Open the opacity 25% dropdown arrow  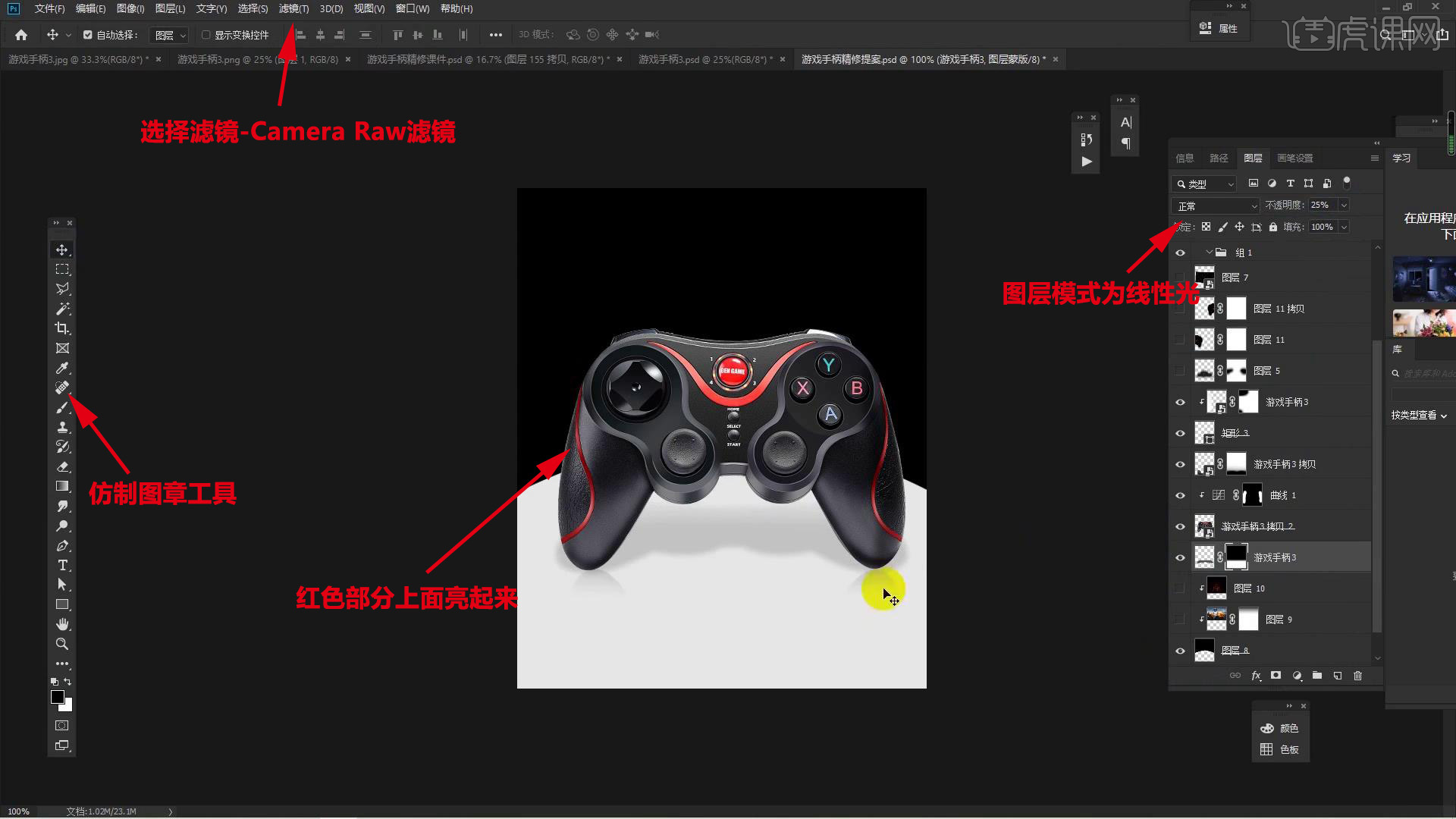click(x=1344, y=206)
